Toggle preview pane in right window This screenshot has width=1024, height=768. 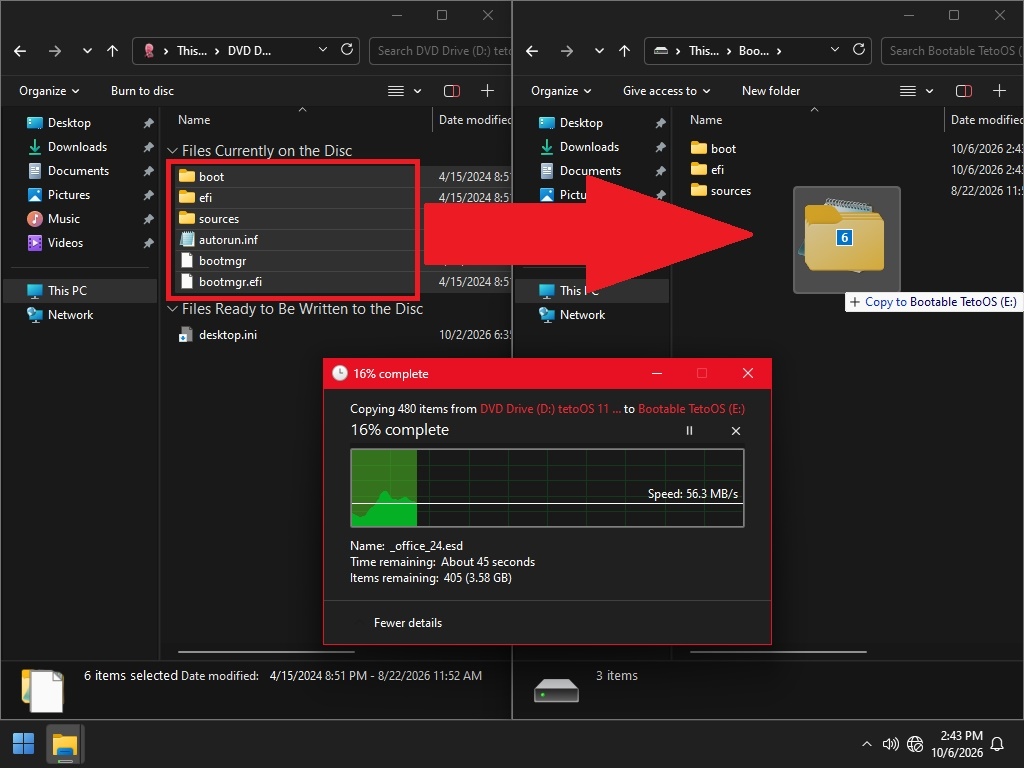pyautogui.click(x=964, y=91)
